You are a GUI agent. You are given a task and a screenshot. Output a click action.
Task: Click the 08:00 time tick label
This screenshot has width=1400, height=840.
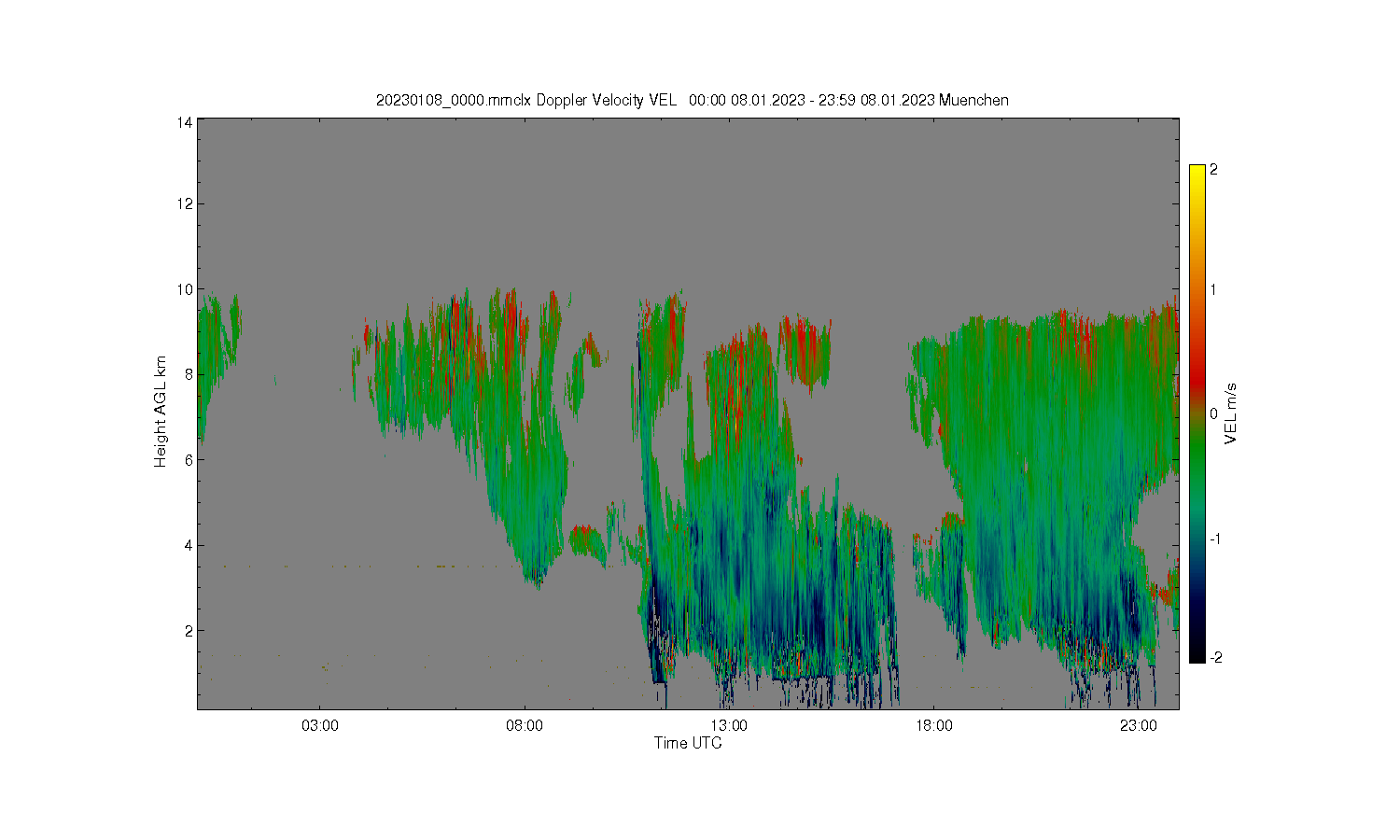(525, 725)
